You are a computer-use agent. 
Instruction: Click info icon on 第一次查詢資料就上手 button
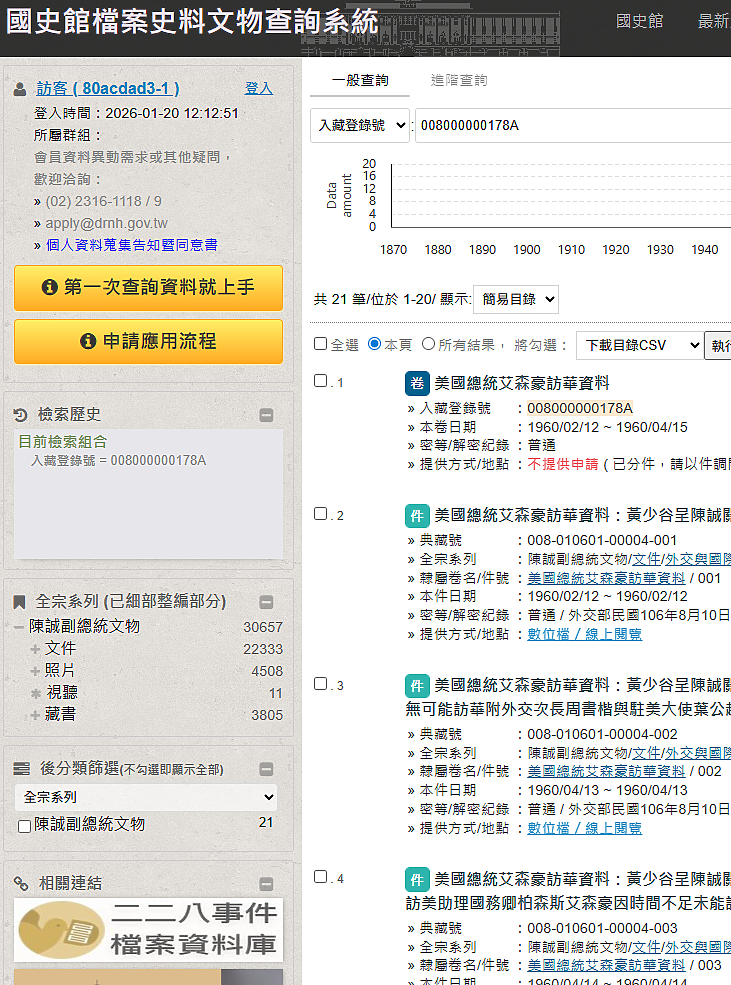click(50, 287)
